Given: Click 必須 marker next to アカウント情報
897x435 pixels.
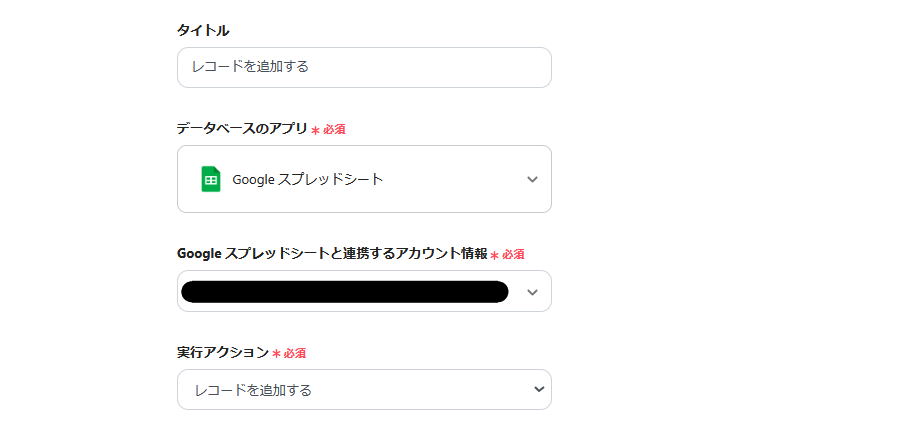Looking at the screenshot, I should [513, 255].
